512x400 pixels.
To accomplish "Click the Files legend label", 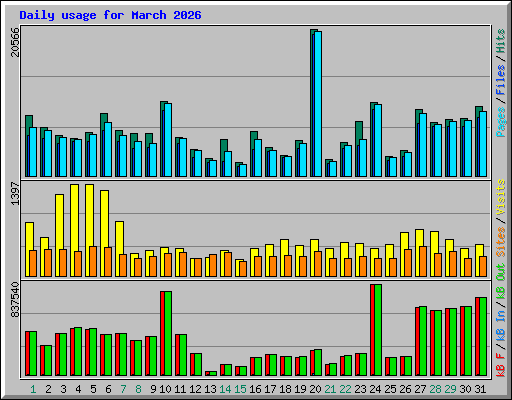I will [501, 80].
